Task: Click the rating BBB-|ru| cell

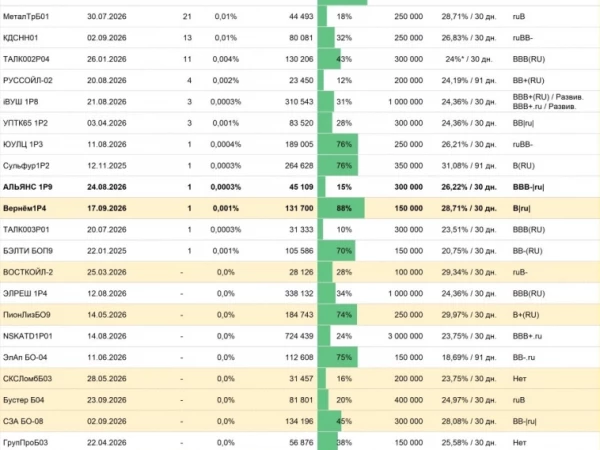Action: click(x=528, y=187)
